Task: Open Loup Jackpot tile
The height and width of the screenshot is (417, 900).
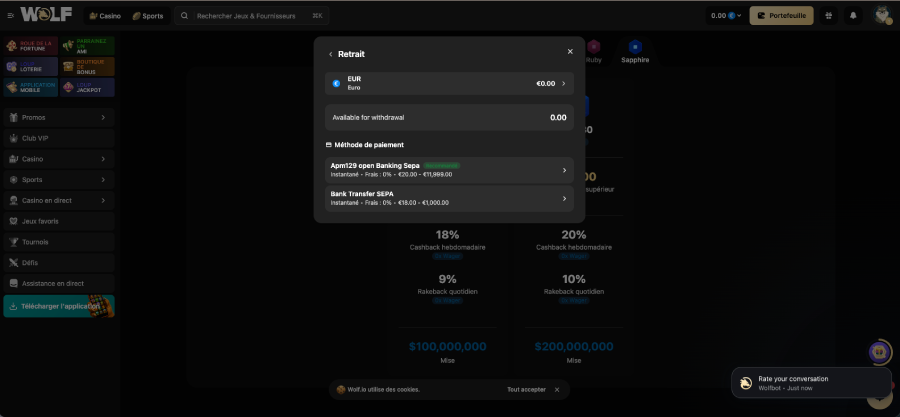Action: (87, 87)
